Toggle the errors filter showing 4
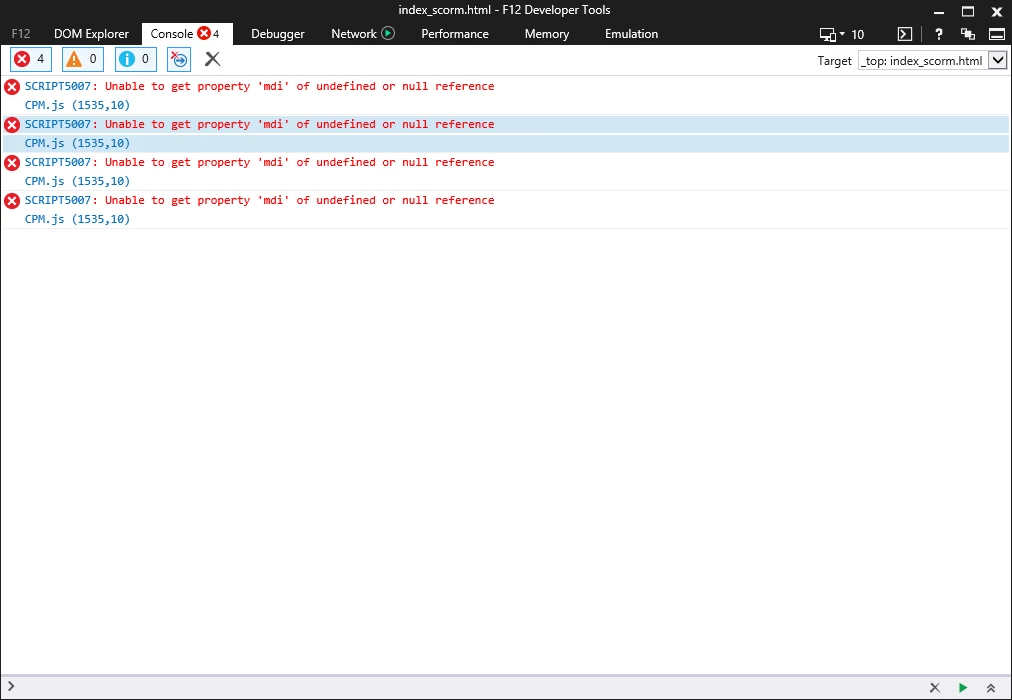This screenshot has width=1012, height=700. (31, 59)
